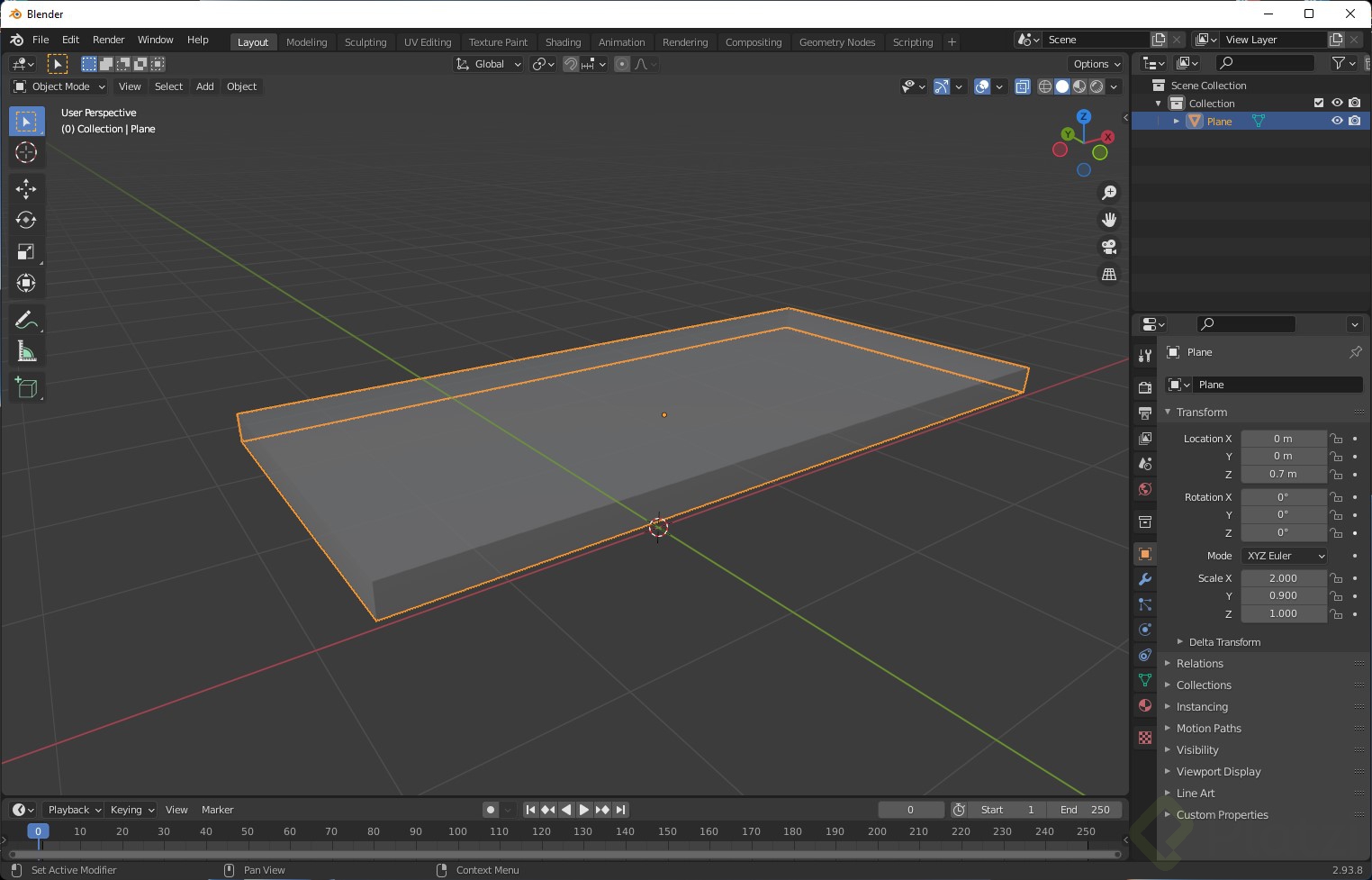Select the Measure tool
1372x880 pixels.
click(26, 352)
